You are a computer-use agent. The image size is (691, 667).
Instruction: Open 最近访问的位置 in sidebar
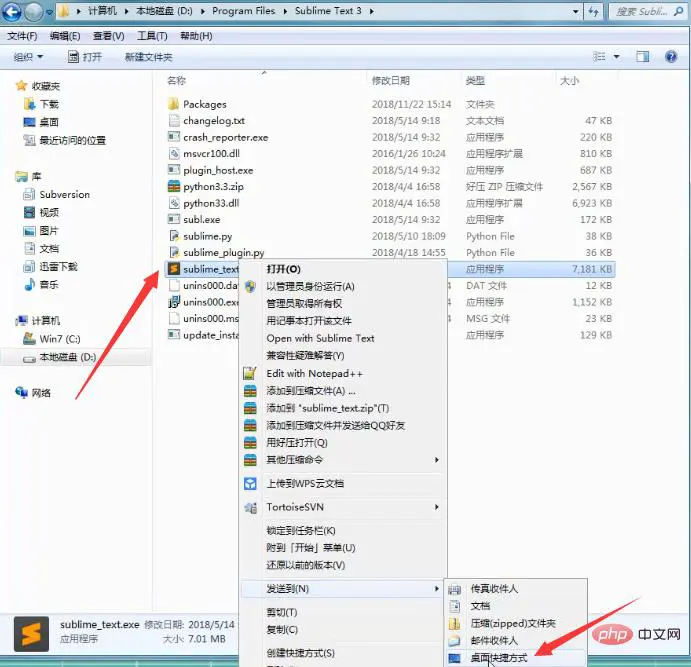click(x=65, y=140)
